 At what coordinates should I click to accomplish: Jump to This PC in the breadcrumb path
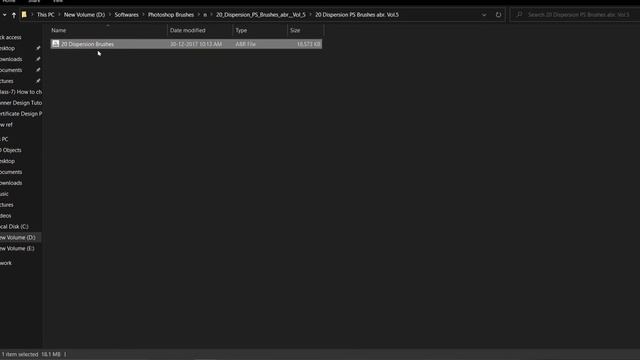[45, 15]
